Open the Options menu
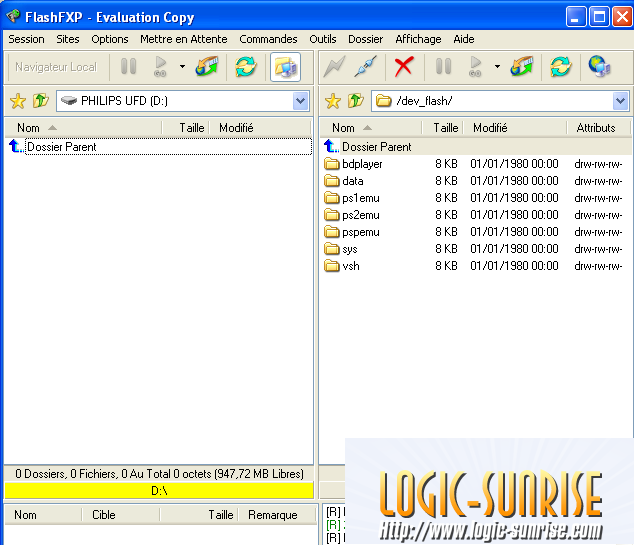The width and height of the screenshot is (634, 546). (110, 39)
